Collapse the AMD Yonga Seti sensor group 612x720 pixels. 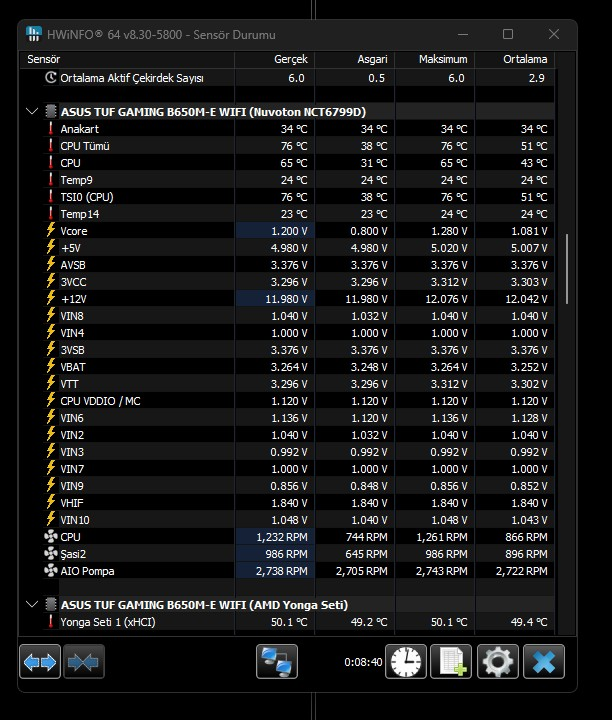tap(32, 605)
